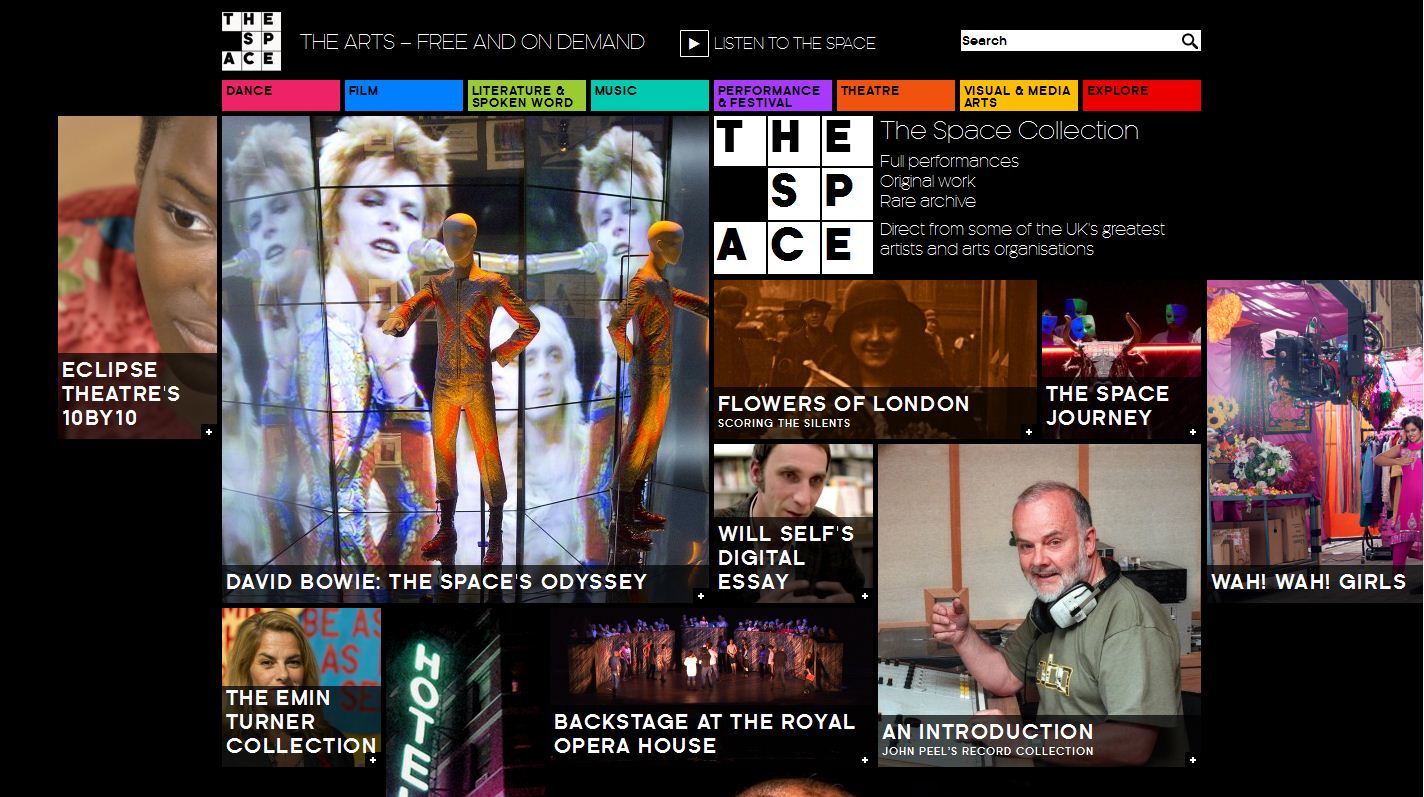This screenshot has width=1424, height=797.
Task: Click the large The Space crossword logo tile
Action: pyautogui.click(x=793, y=195)
